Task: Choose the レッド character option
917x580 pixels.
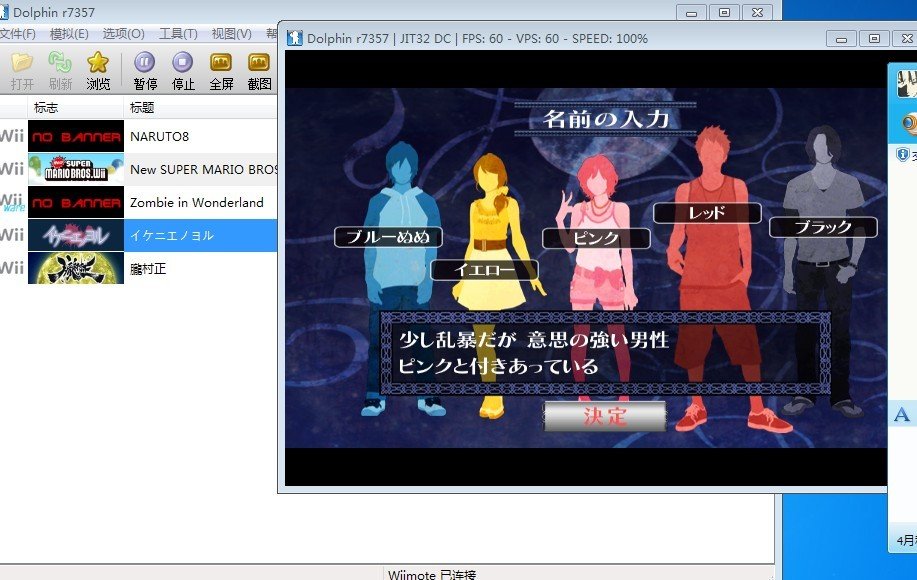Action: click(706, 213)
